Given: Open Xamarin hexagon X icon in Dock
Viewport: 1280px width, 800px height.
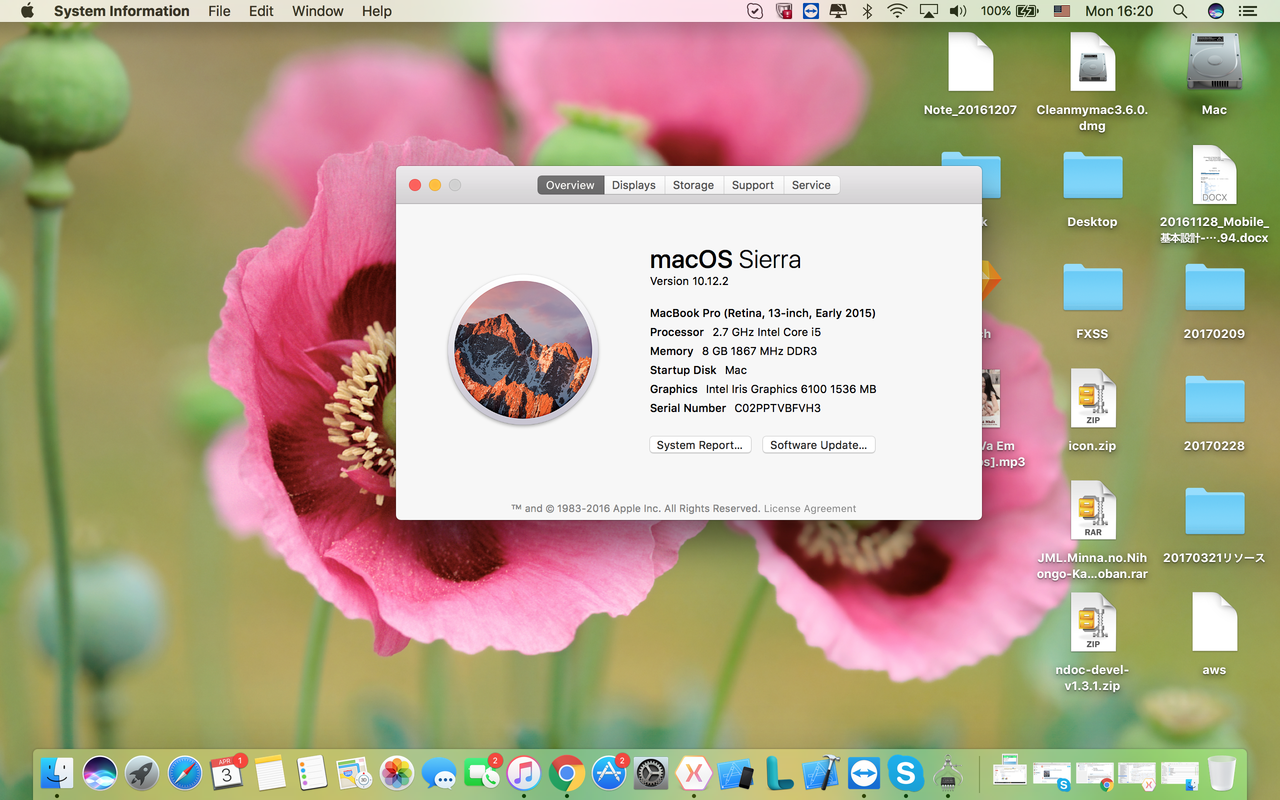Looking at the screenshot, I should click(694, 772).
